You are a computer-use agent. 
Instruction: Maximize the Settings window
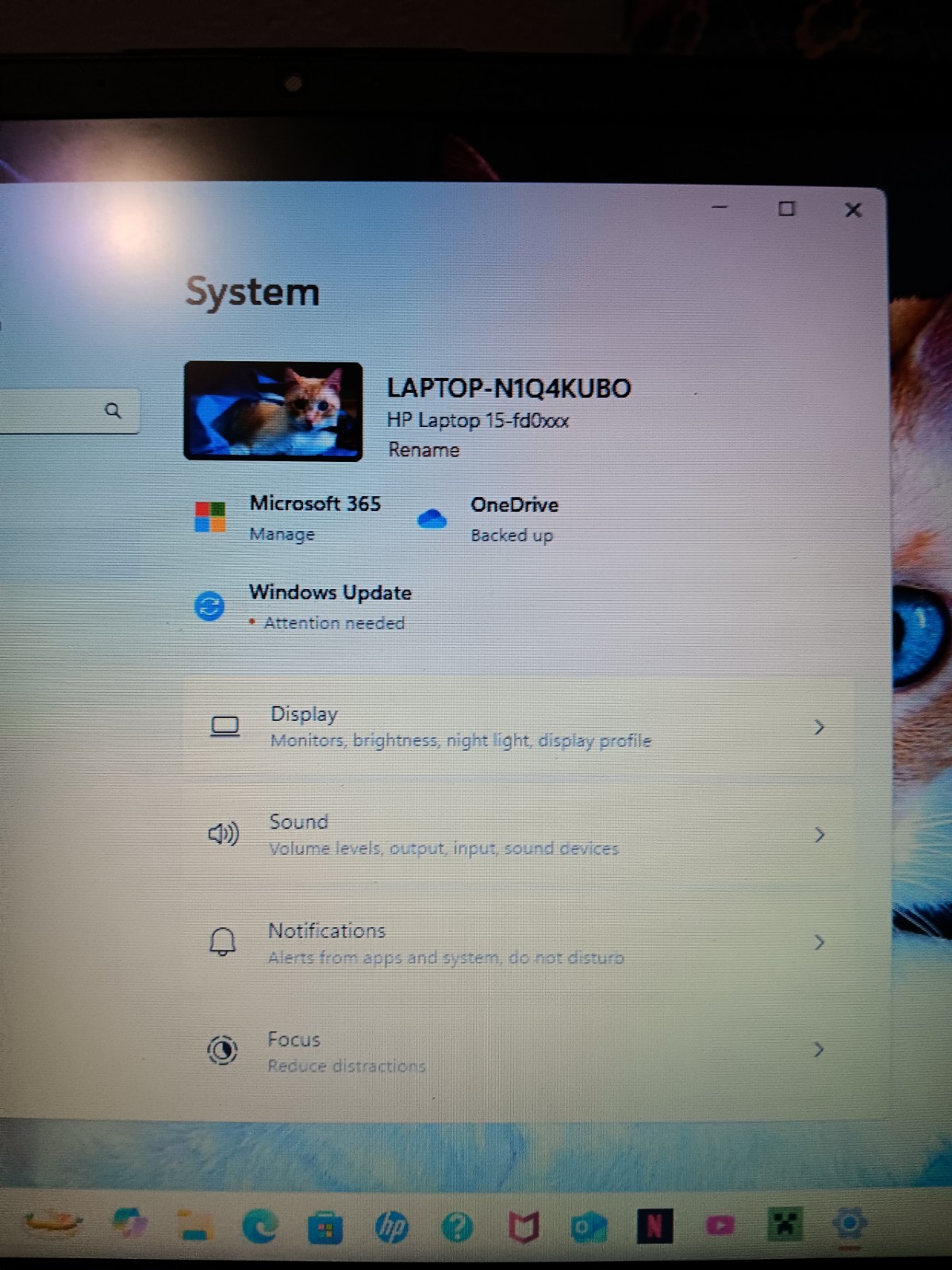pyautogui.click(x=786, y=208)
